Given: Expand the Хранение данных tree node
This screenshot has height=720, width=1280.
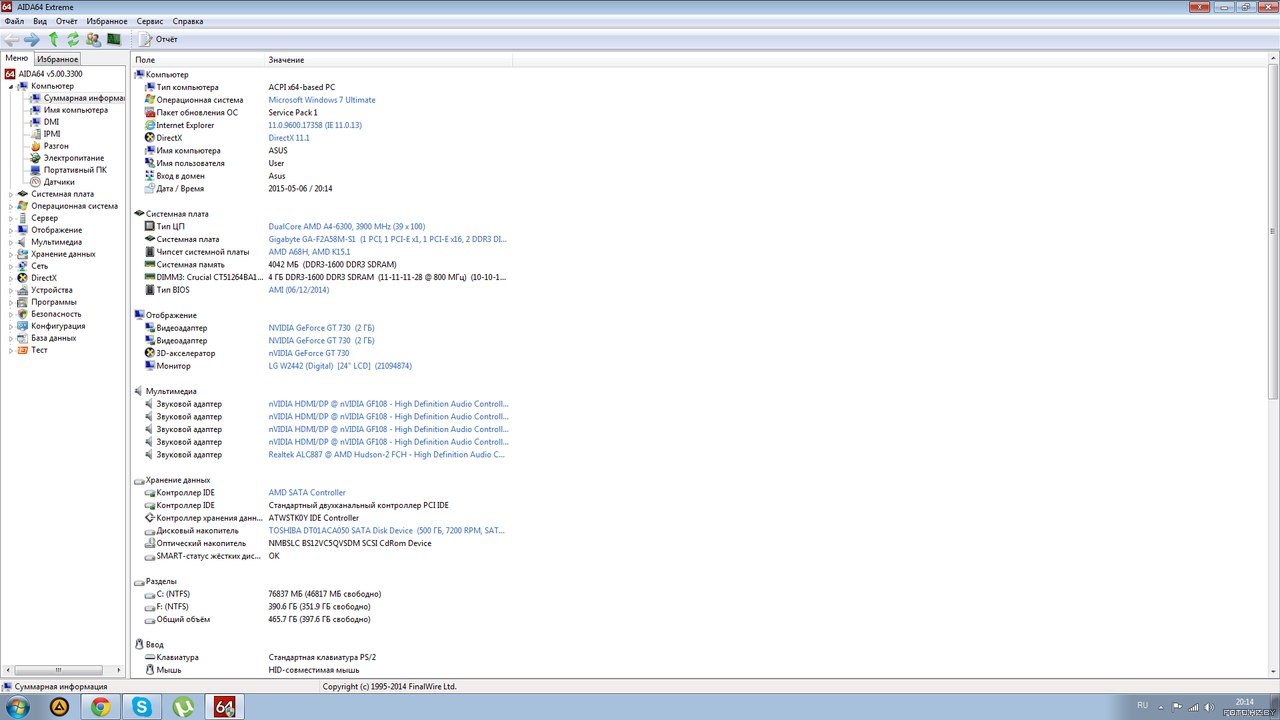Looking at the screenshot, I should coord(11,254).
